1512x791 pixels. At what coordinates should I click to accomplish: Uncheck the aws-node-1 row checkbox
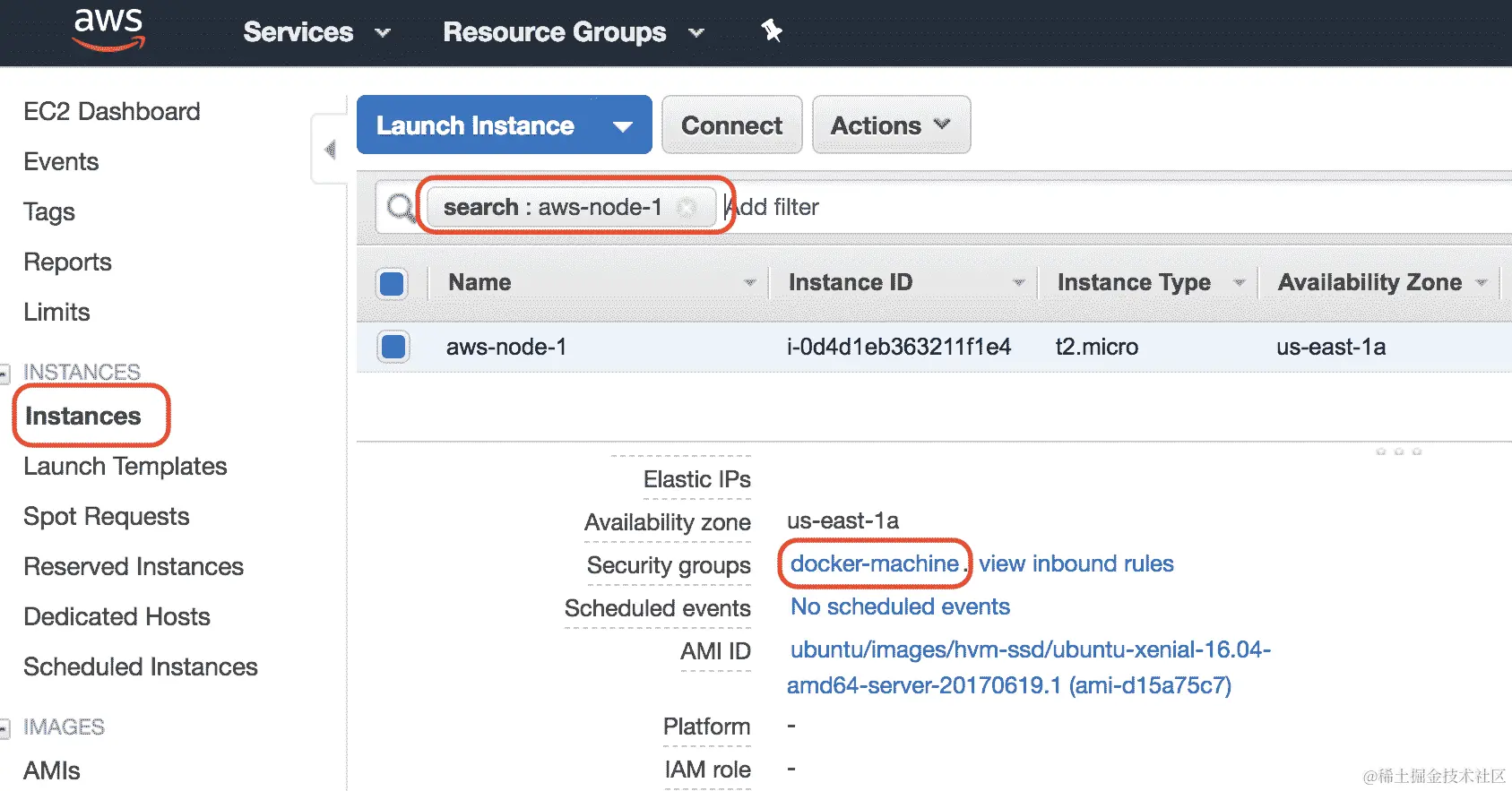click(x=393, y=347)
